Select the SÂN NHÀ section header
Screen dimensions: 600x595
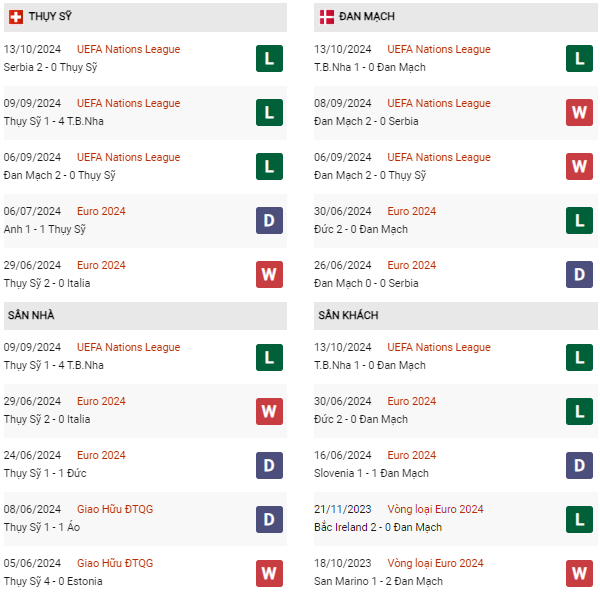[x=145, y=316]
